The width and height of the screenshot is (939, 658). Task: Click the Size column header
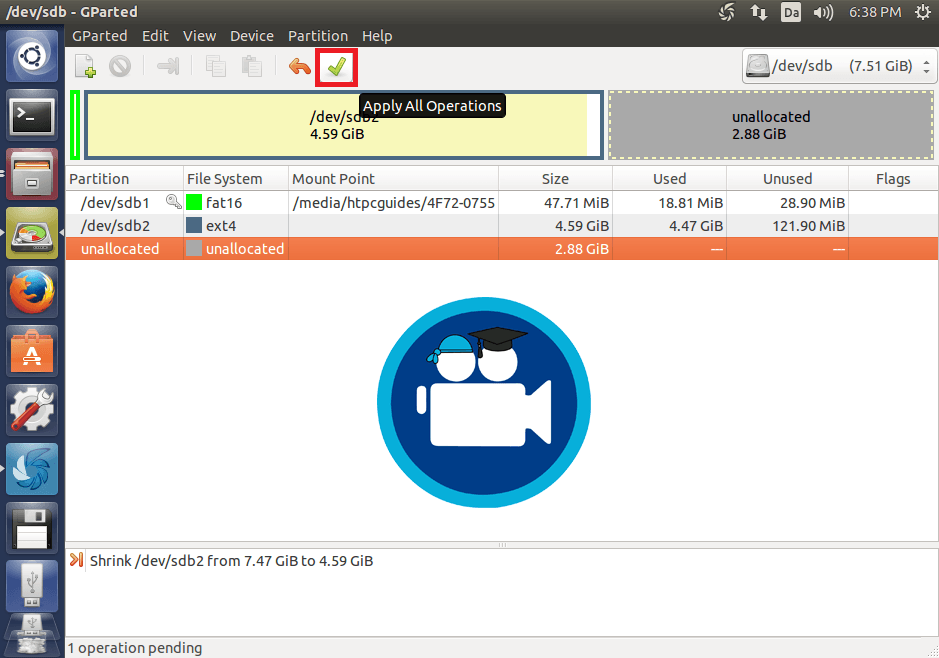(554, 179)
